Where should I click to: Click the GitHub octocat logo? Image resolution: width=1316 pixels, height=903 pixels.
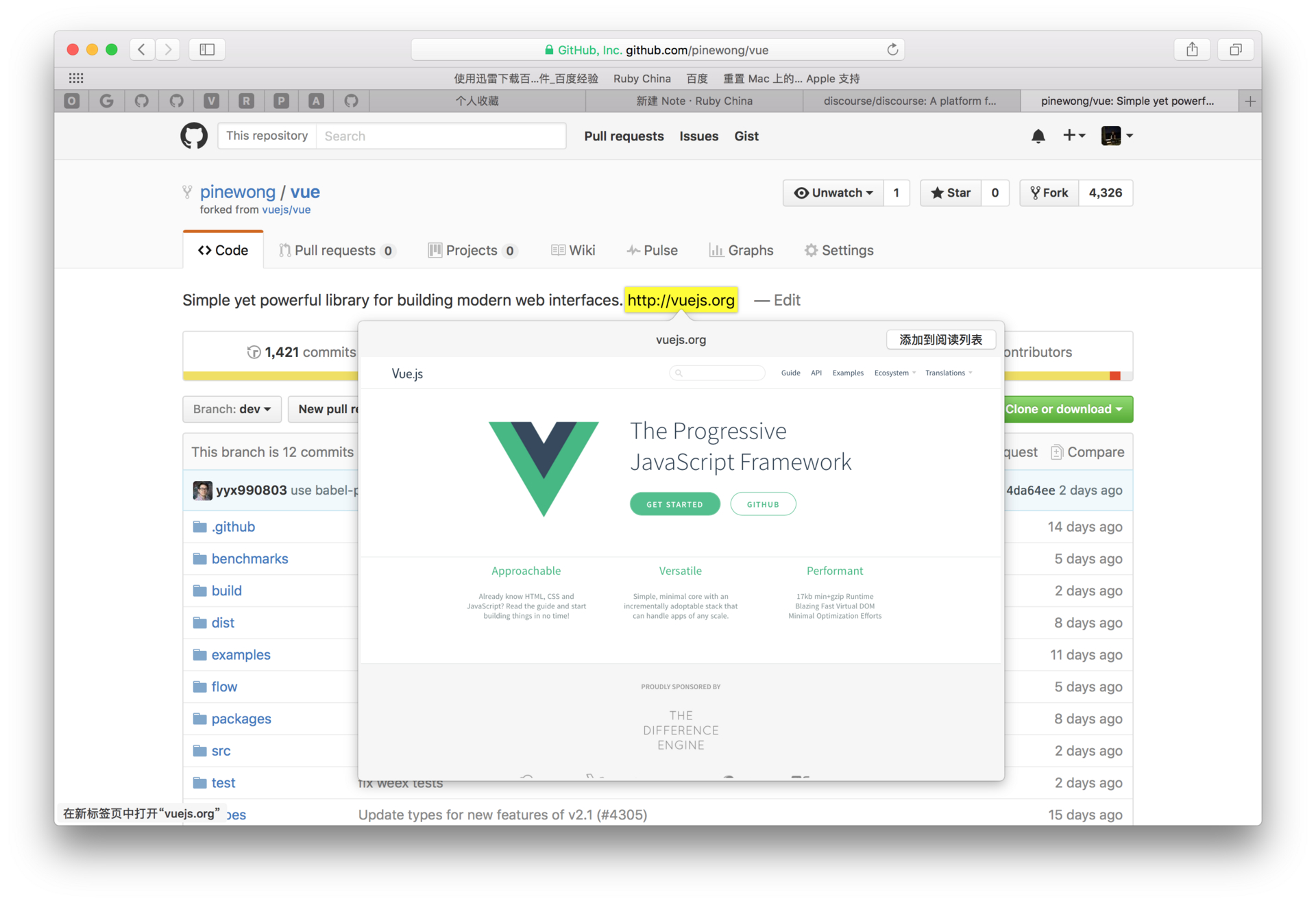pyautogui.click(x=194, y=136)
